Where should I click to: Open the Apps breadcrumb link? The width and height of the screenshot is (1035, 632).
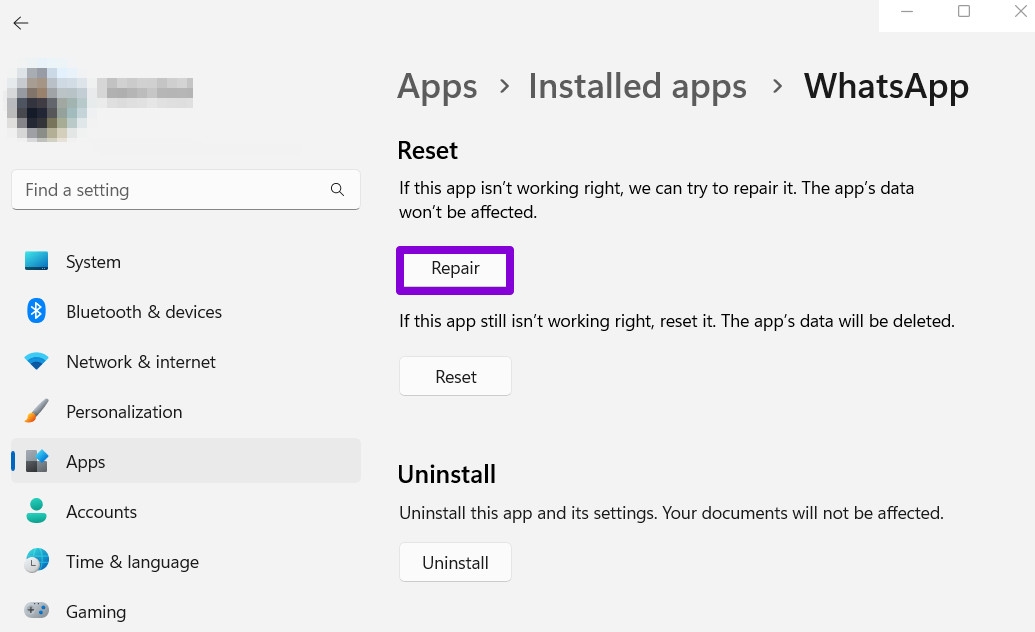point(437,86)
